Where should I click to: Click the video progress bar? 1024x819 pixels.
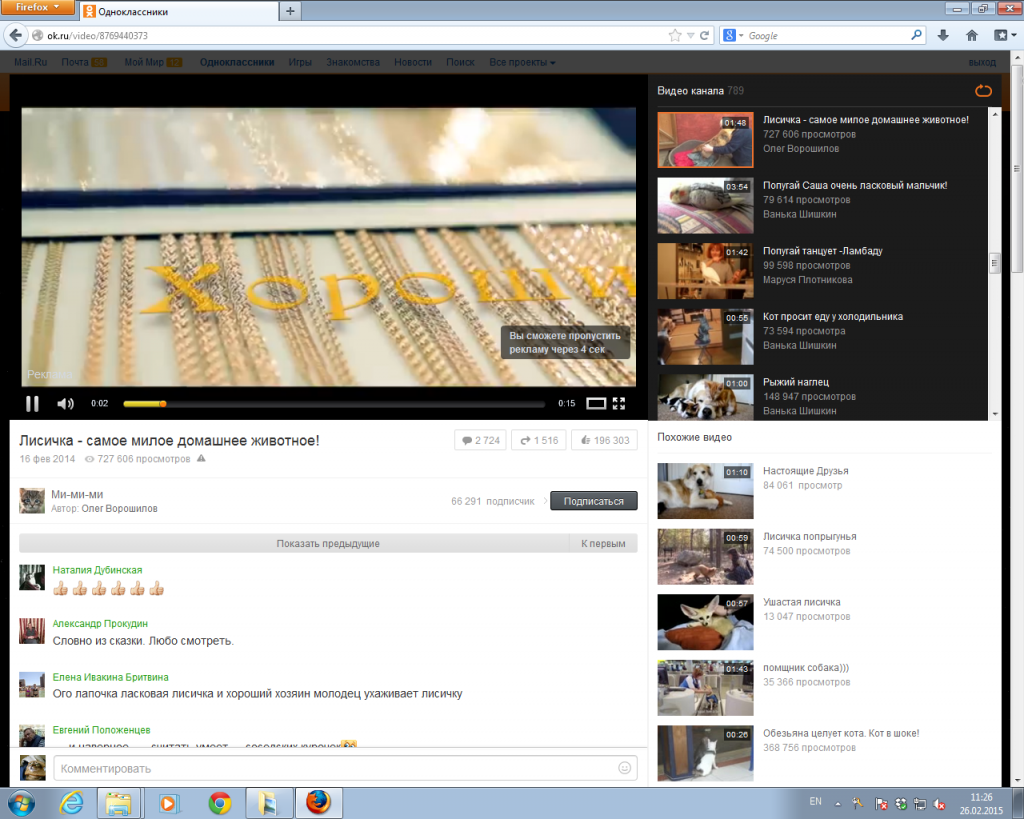(x=334, y=404)
